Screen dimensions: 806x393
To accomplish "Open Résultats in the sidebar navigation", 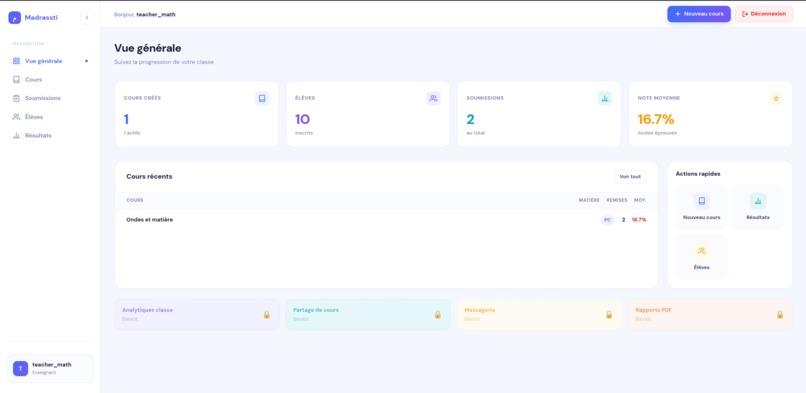I will 50,136.
